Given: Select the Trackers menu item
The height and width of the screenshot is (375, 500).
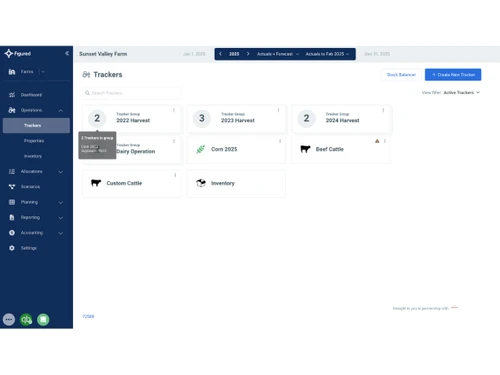Looking at the screenshot, I should click(x=36, y=125).
